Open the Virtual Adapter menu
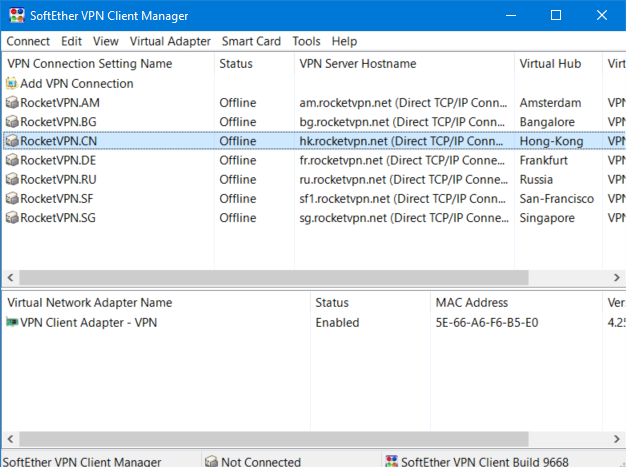626x467 pixels. 170,41
